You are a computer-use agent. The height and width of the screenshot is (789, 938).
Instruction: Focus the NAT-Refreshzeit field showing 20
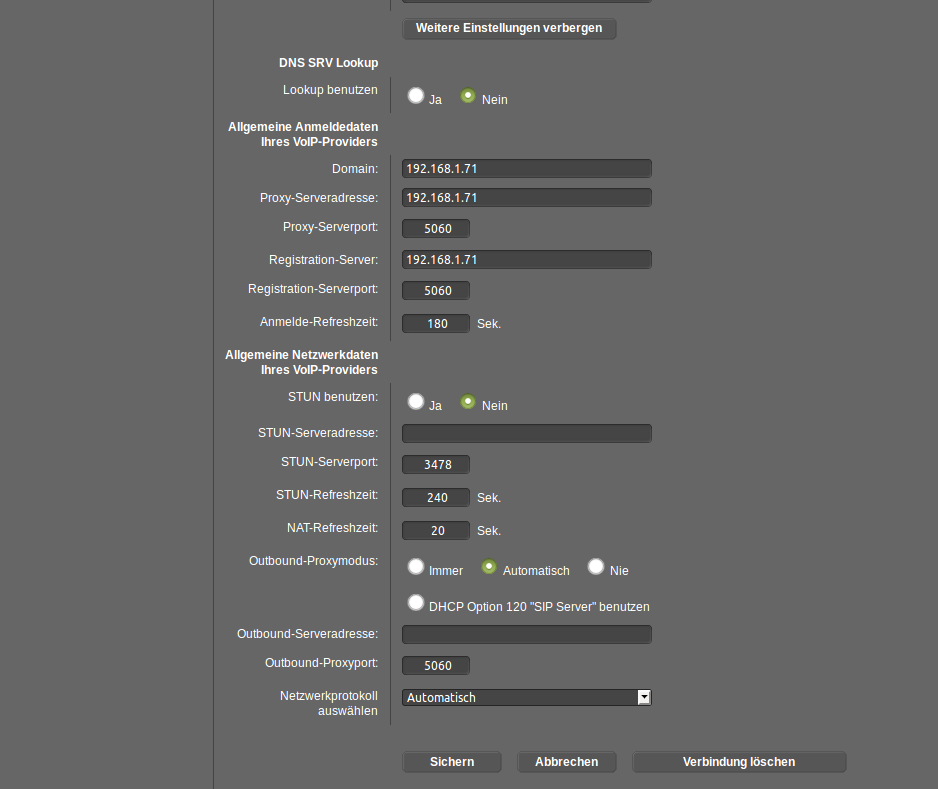tap(435, 530)
